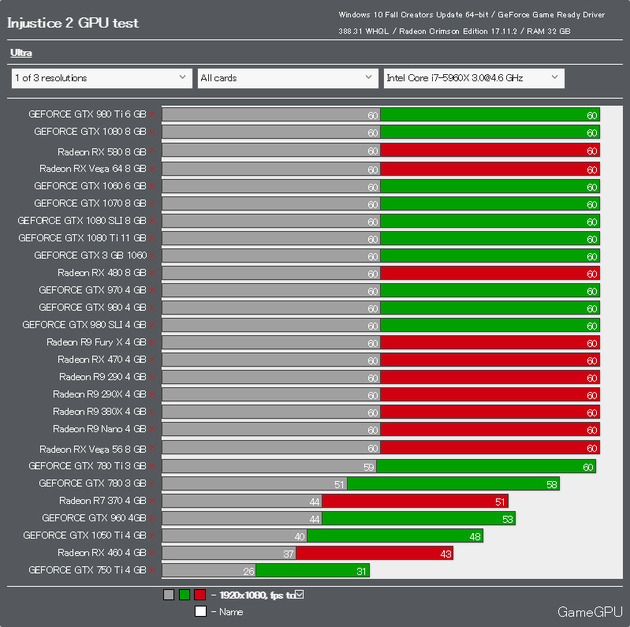
Task: Remove Radeon RX 480 8 GB with red X
Action: (x=152, y=273)
